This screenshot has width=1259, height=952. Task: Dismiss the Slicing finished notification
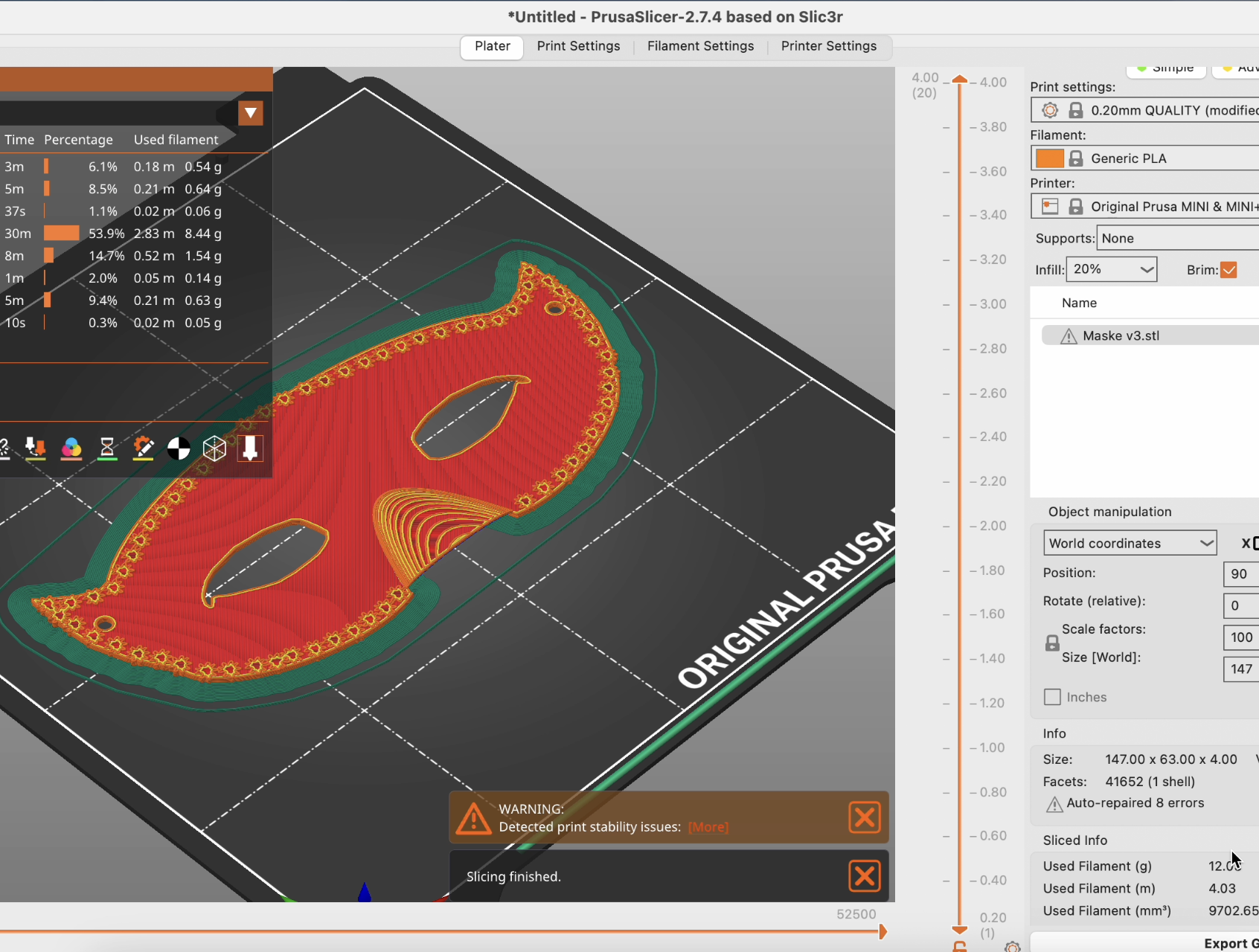[864, 876]
